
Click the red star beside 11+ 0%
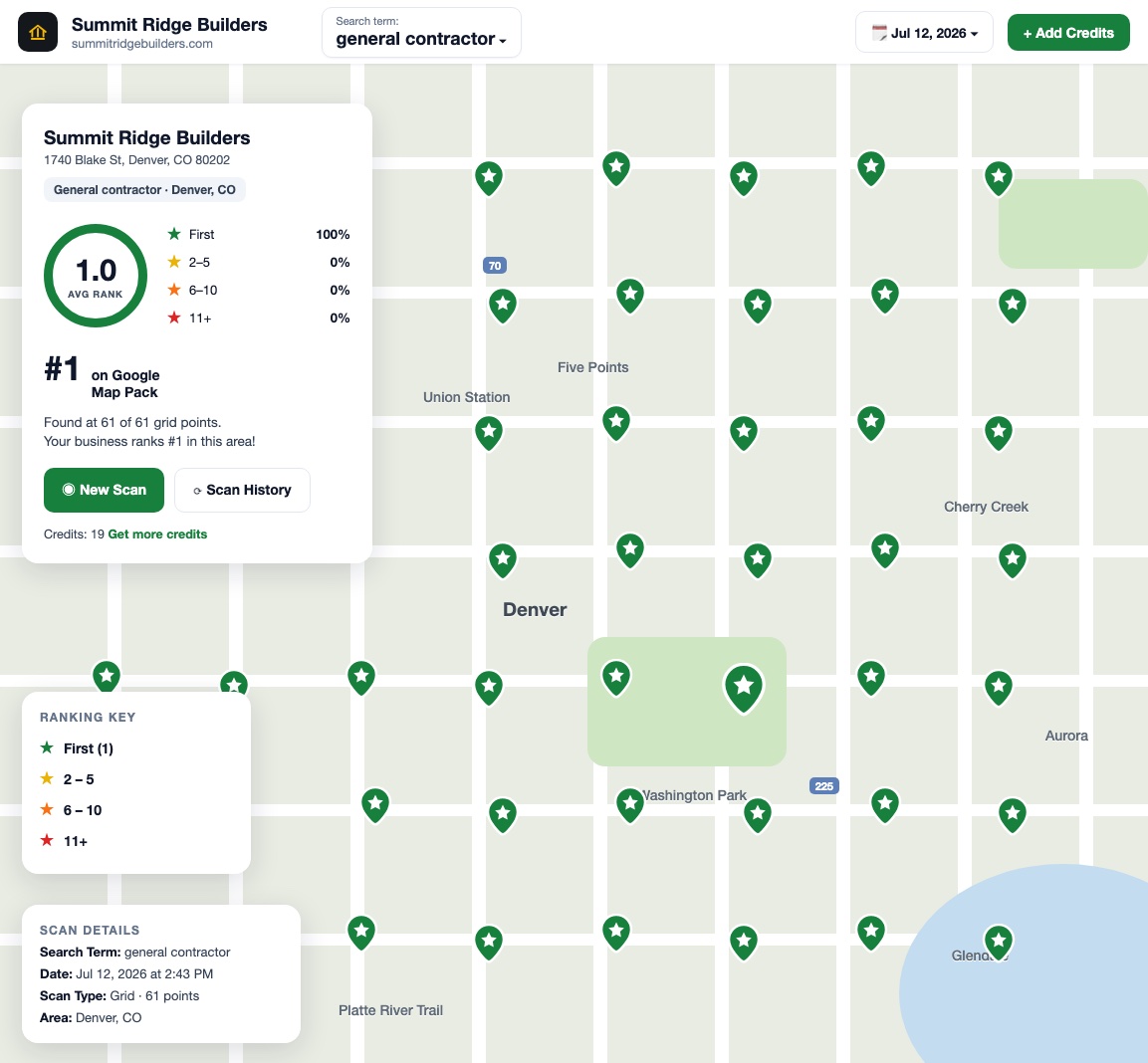tap(174, 317)
